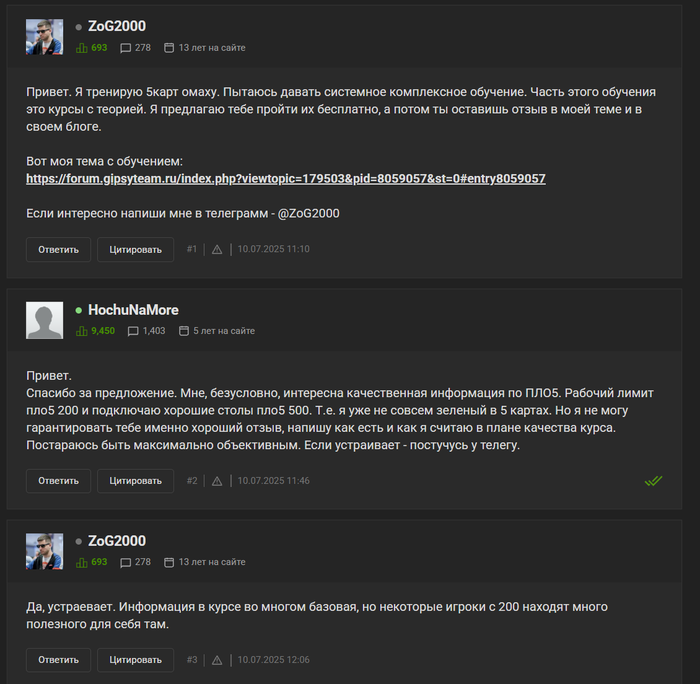Open HochuNaMore username profile link
The height and width of the screenshot is (684, 700).
pyautogui.click(x=133, y=310)
